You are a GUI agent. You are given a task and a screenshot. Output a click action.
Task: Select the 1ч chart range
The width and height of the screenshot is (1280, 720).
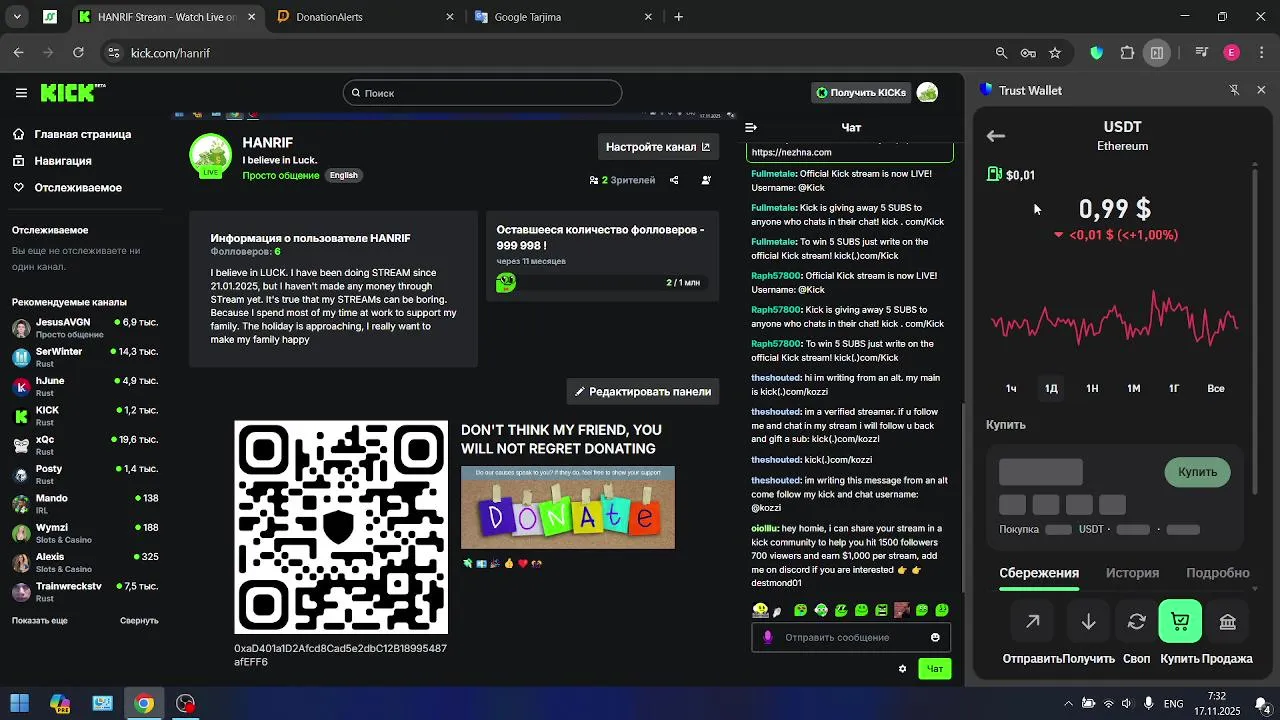1011,388
